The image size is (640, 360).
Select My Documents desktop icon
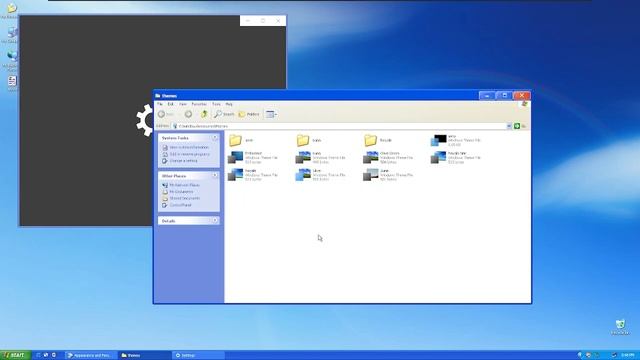point(11,11)
